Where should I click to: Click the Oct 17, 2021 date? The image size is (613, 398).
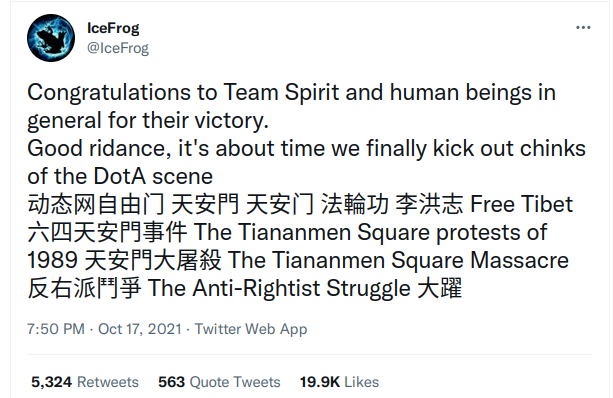click(140, 329)
